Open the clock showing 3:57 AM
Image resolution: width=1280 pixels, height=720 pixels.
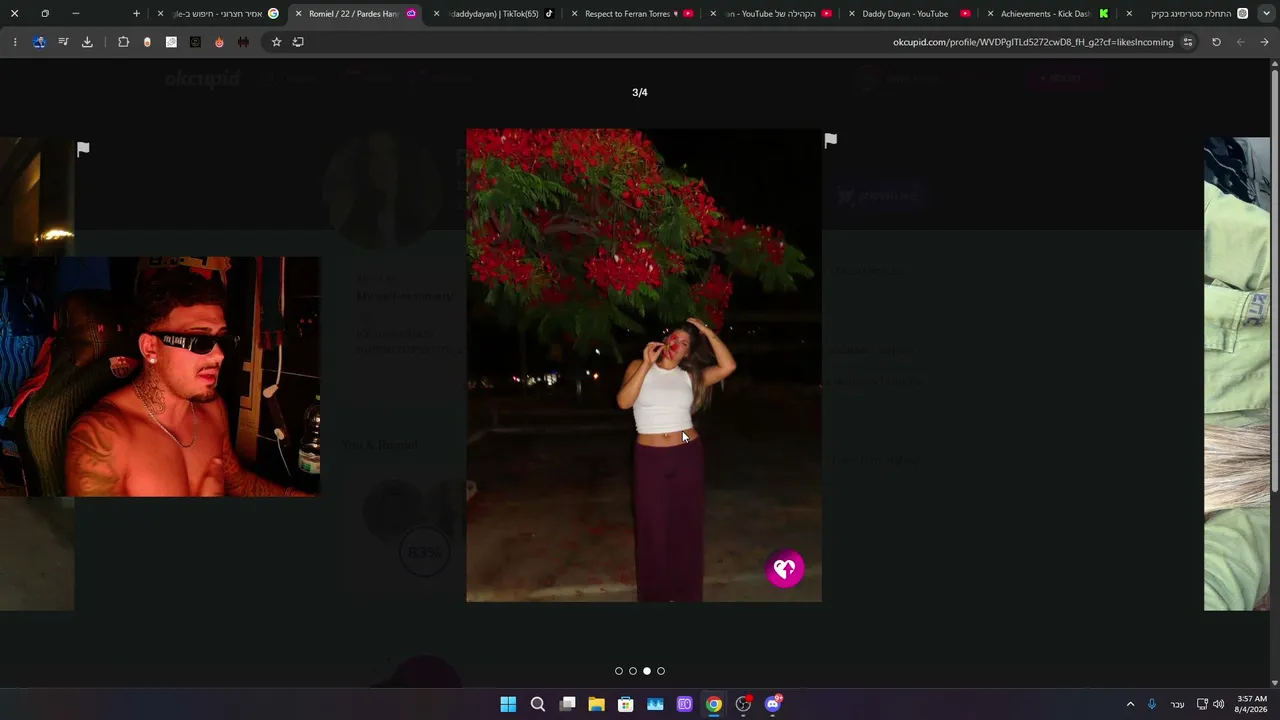(1252, 704)
